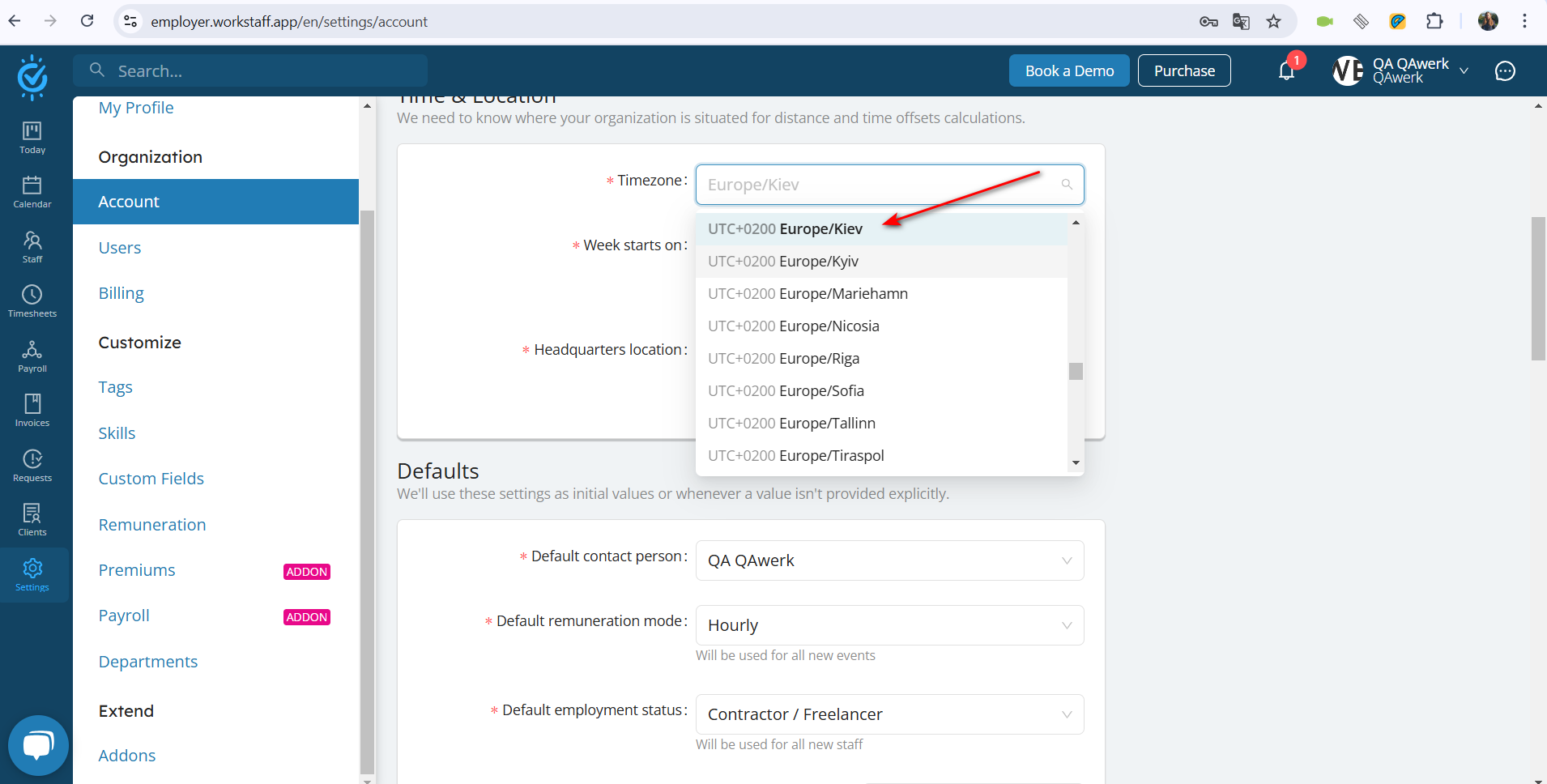Open the Custom Fields settings link
The height and width of the screenshot is (784, 1547).
coord(151,479)
